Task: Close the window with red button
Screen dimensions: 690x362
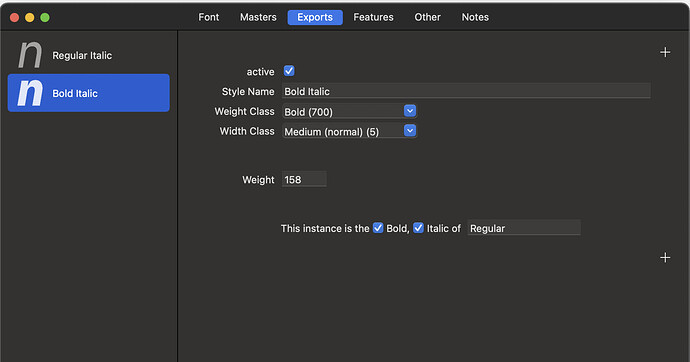Action: 15,18
